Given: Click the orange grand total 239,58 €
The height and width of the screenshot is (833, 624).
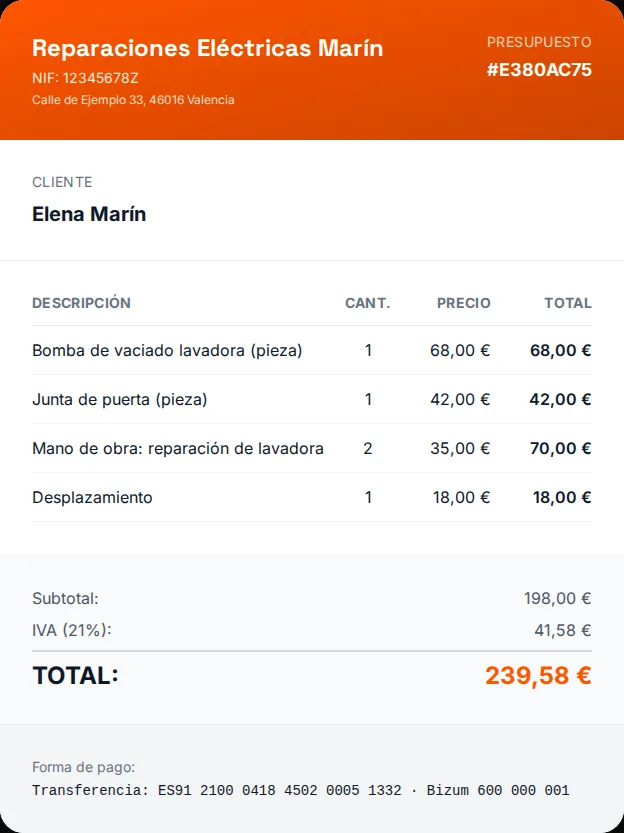Looking at the screenshot, I should [538, 676].
